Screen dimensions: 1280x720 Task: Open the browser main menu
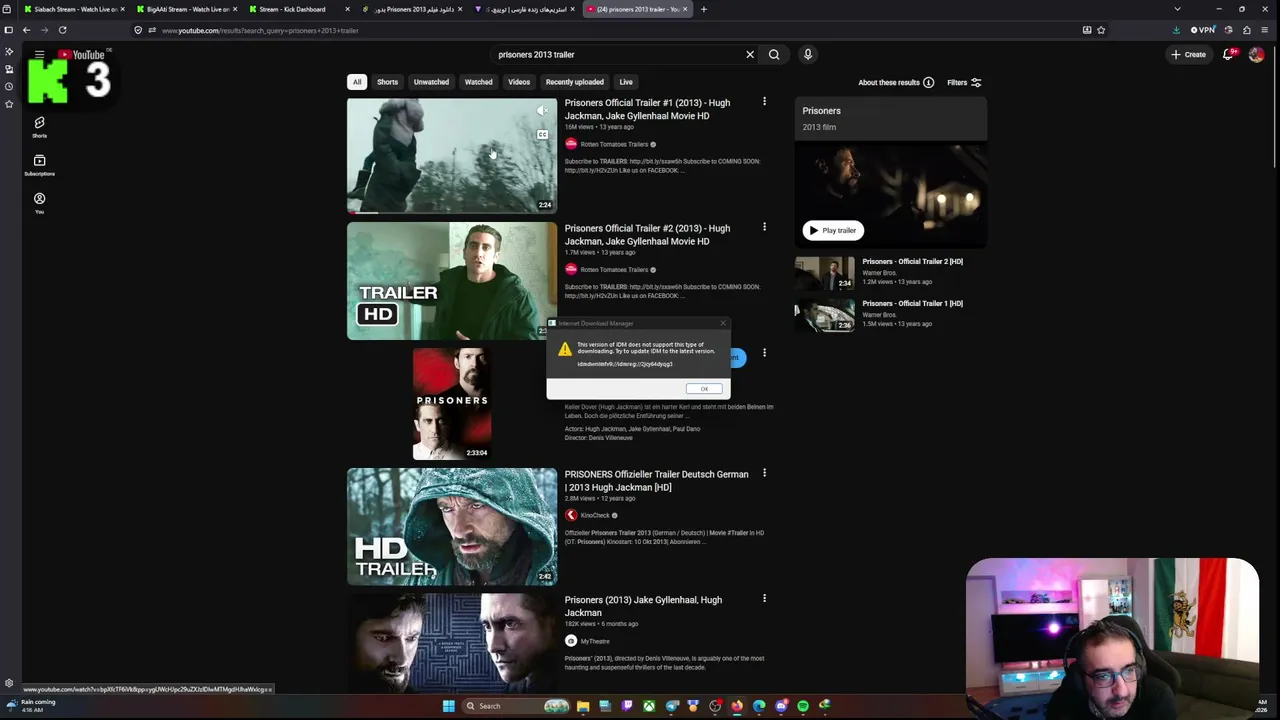click(1265, 30)
